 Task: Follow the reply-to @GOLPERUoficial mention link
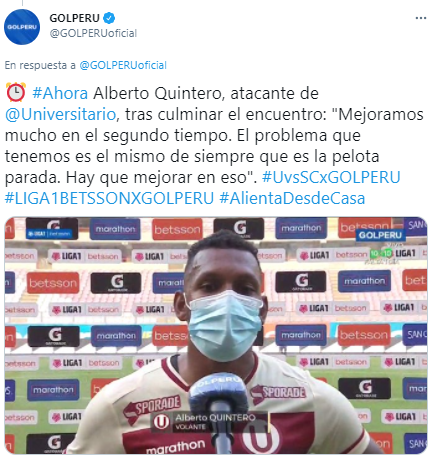tap(123, 65)
